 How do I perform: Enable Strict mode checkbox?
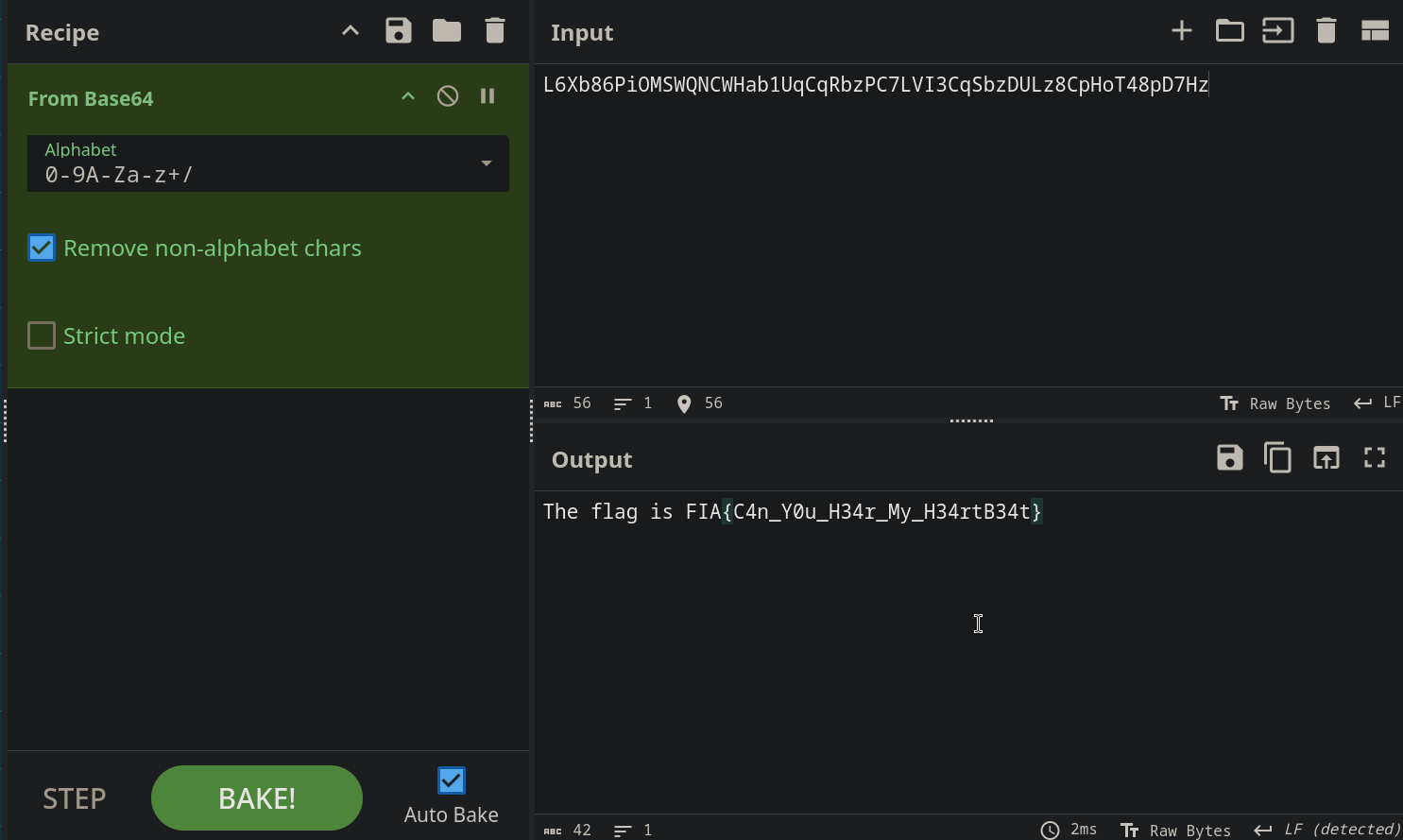pos(42,335)
